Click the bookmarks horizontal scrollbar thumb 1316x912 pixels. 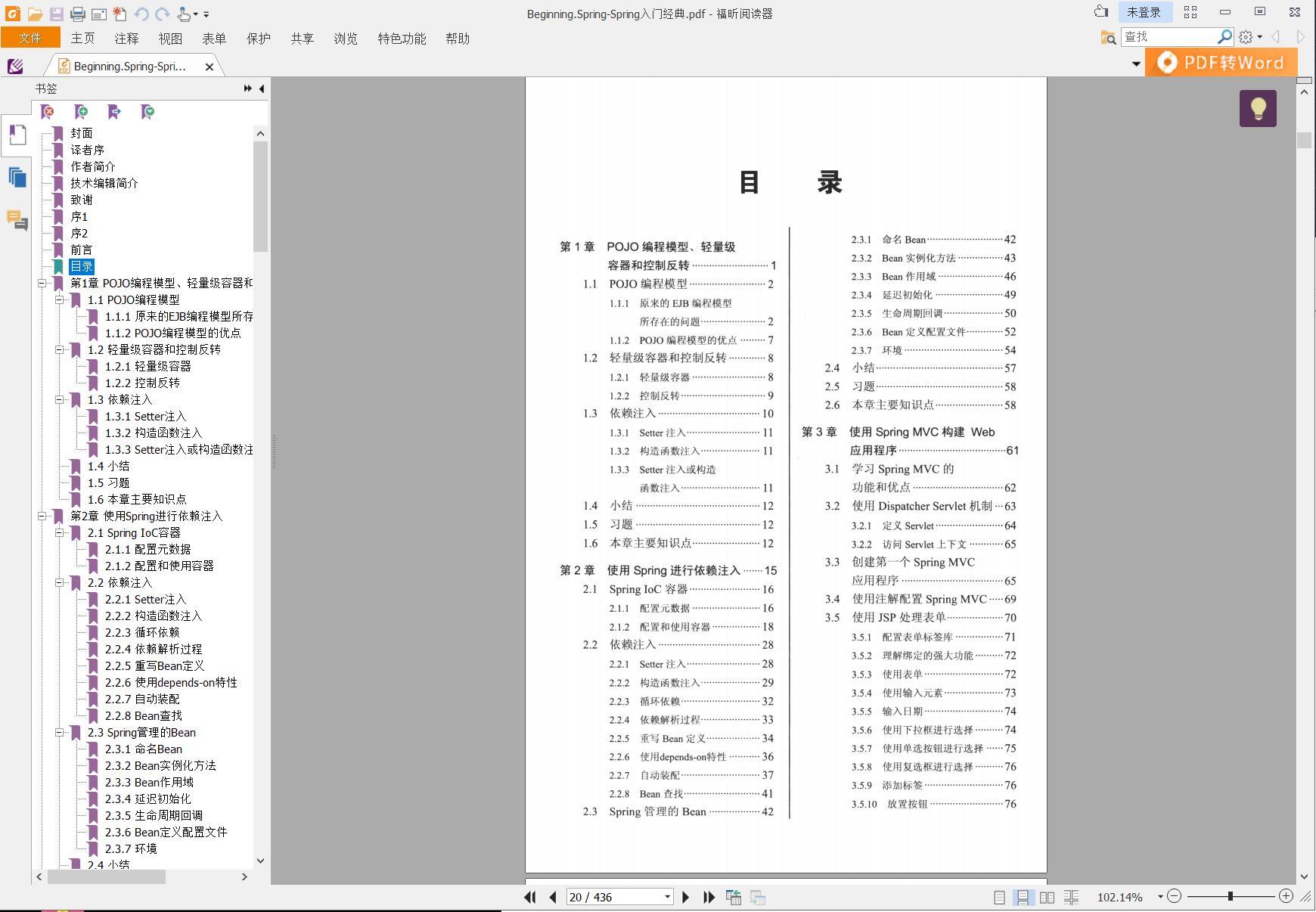click(107, 876)
